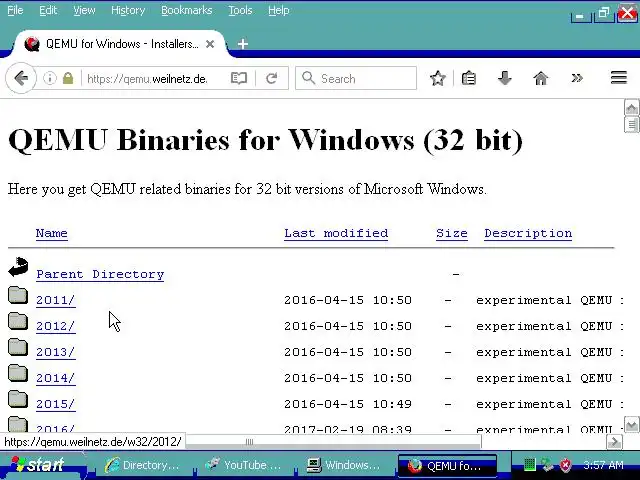The width and height of the screenshot is (640, 480).
Task: Show bookmarks list clipboard icon
Action: (x=469, y=78)
